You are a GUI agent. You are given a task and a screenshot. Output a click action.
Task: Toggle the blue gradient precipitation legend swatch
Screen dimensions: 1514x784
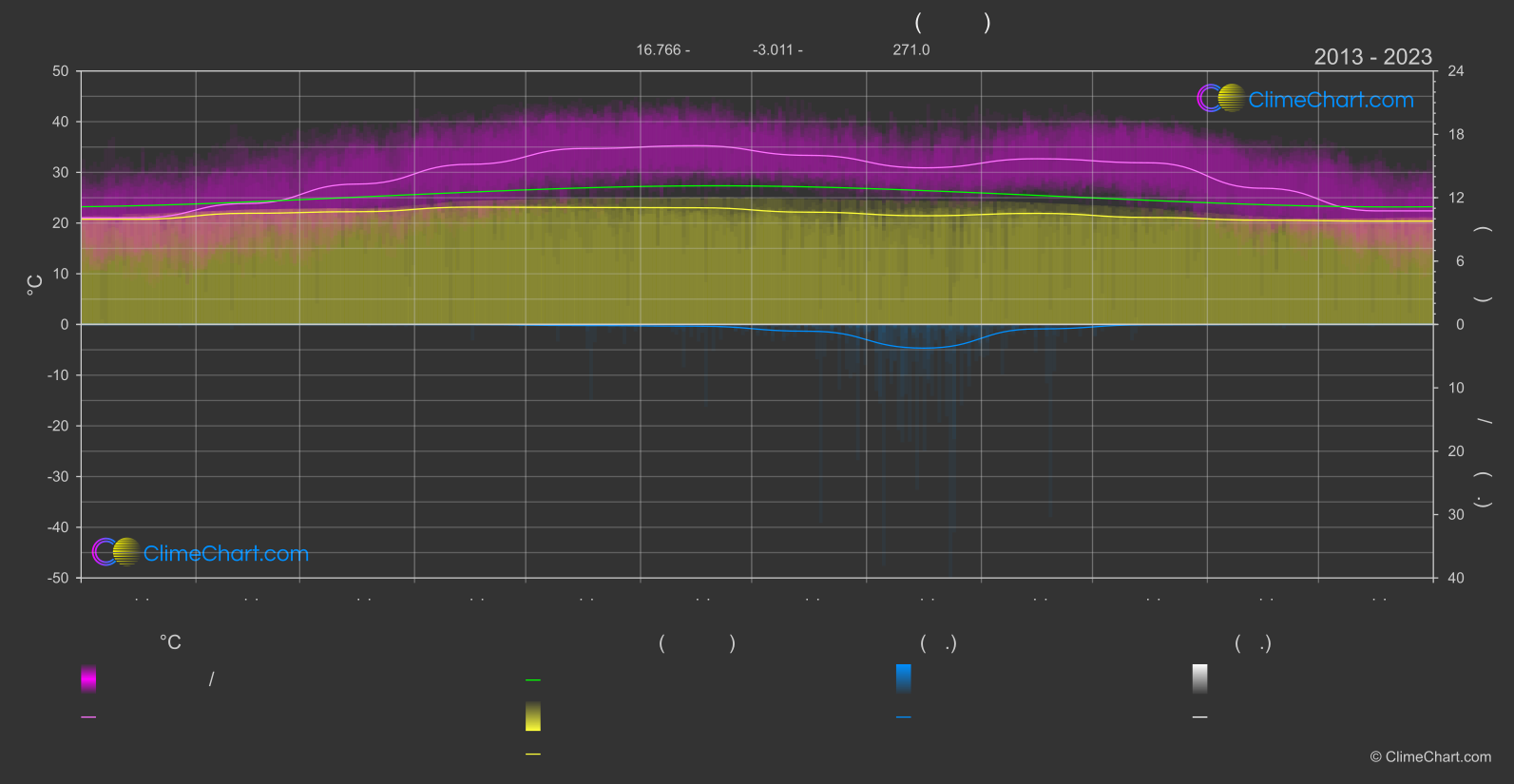[x=904, y=679]
